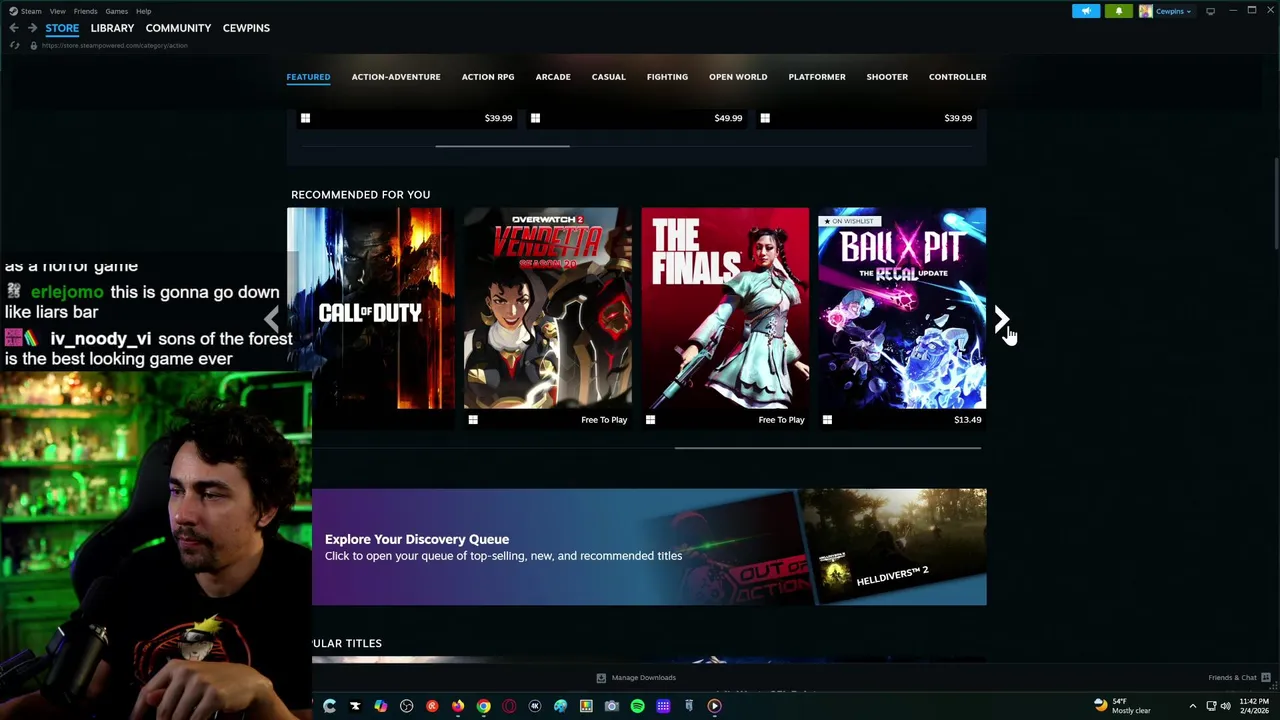Open the 4K downloader taskbar icon

point(535,706)
